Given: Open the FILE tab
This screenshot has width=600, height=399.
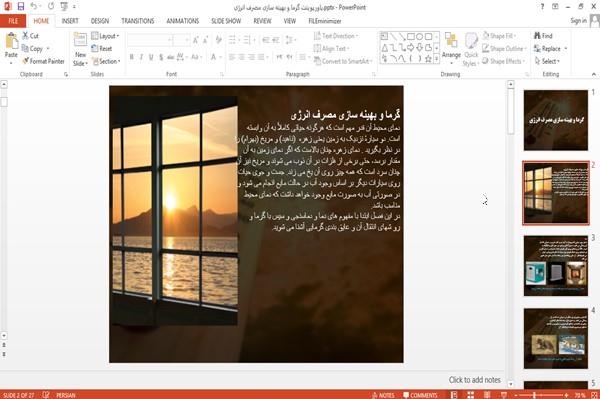Looking at the screenshot, I should (x=13, y=21).
